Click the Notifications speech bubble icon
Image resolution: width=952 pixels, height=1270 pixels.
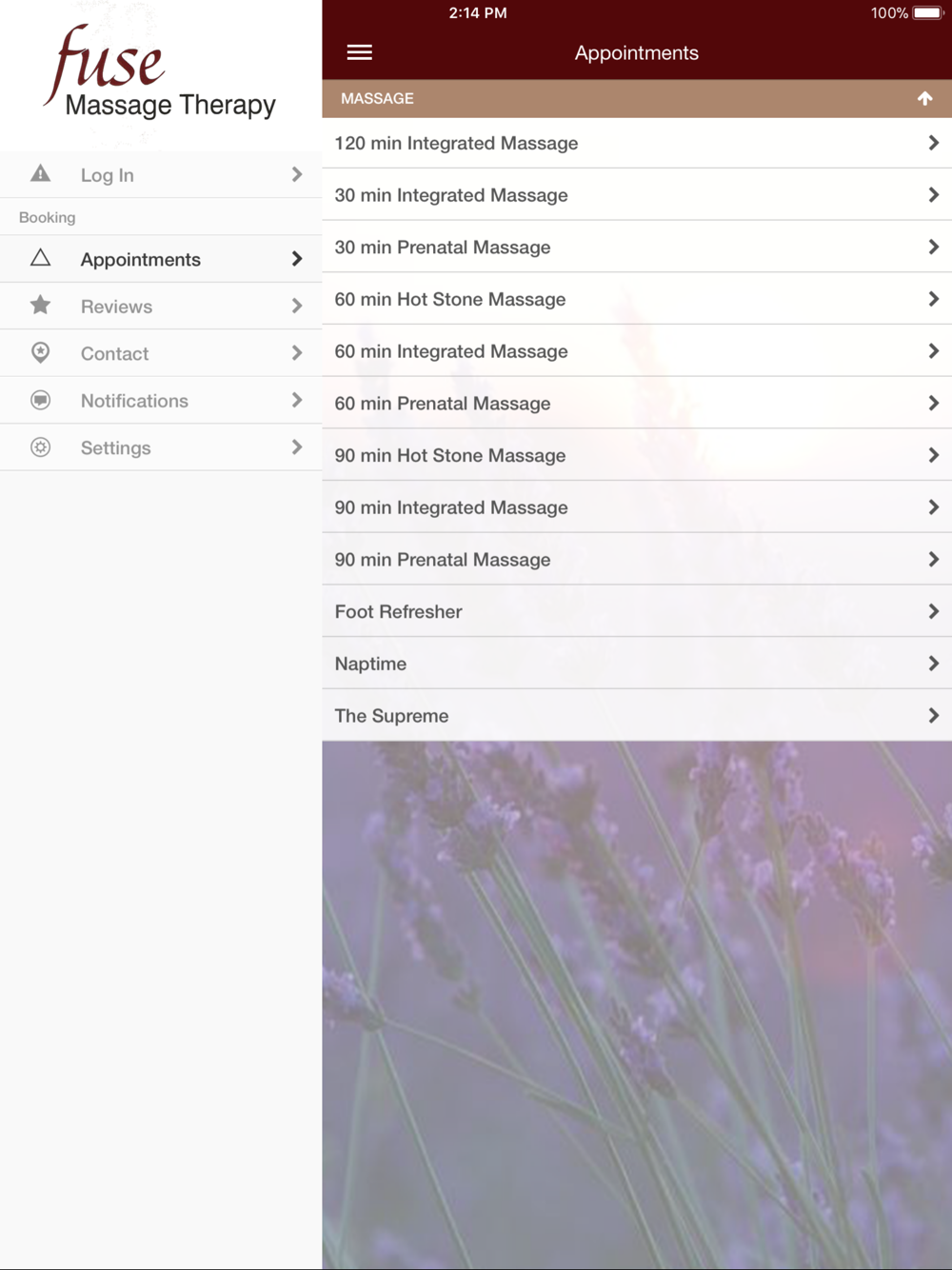[40, 400]
